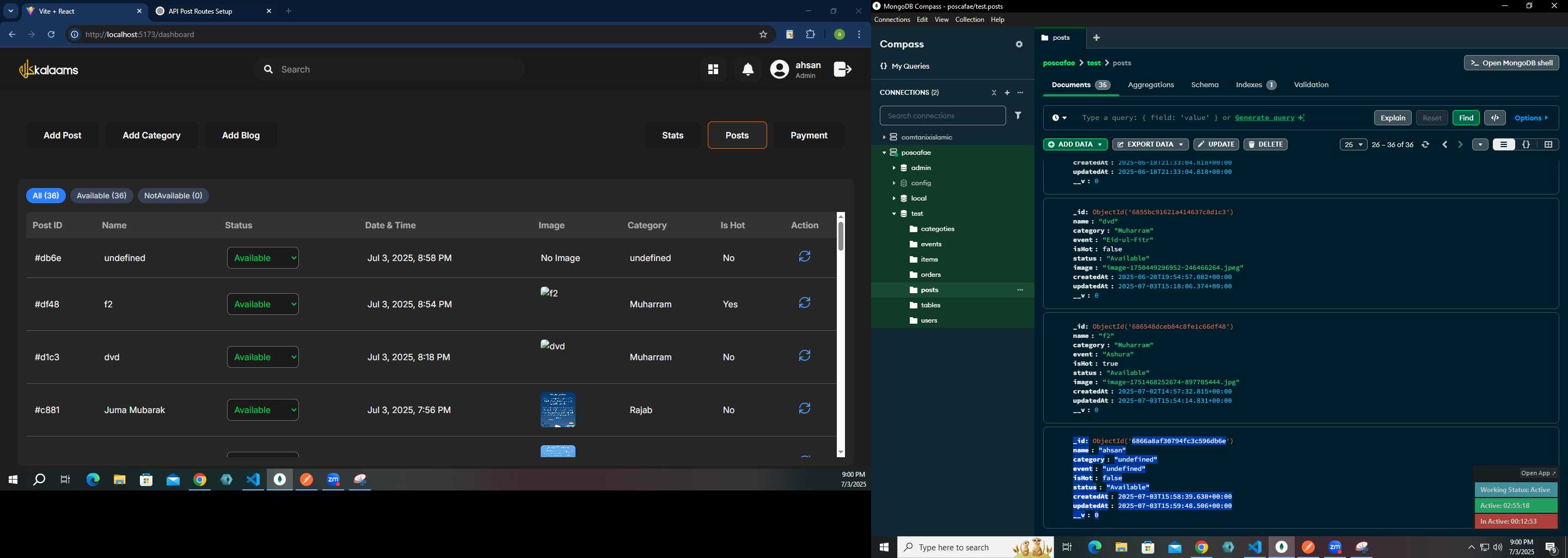Viewport: 1568px width, 558px height.
Task: Click the Add Post button
Action: 63,135
